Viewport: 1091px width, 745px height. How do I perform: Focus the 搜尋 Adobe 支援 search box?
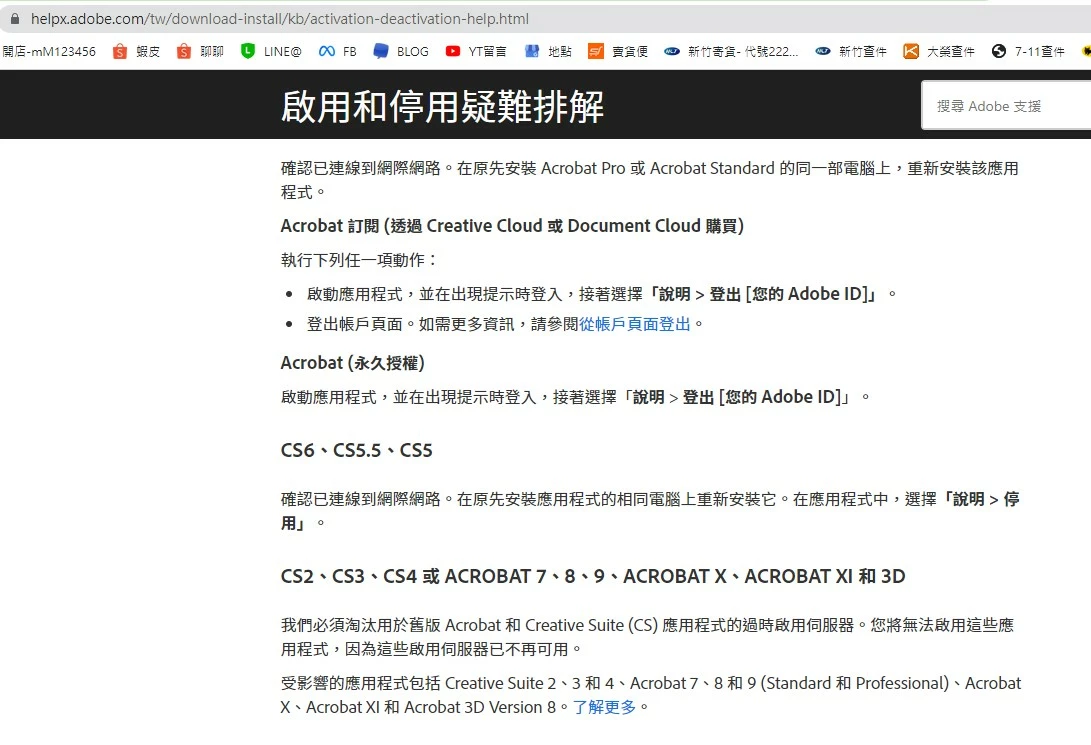point(1006,106)
